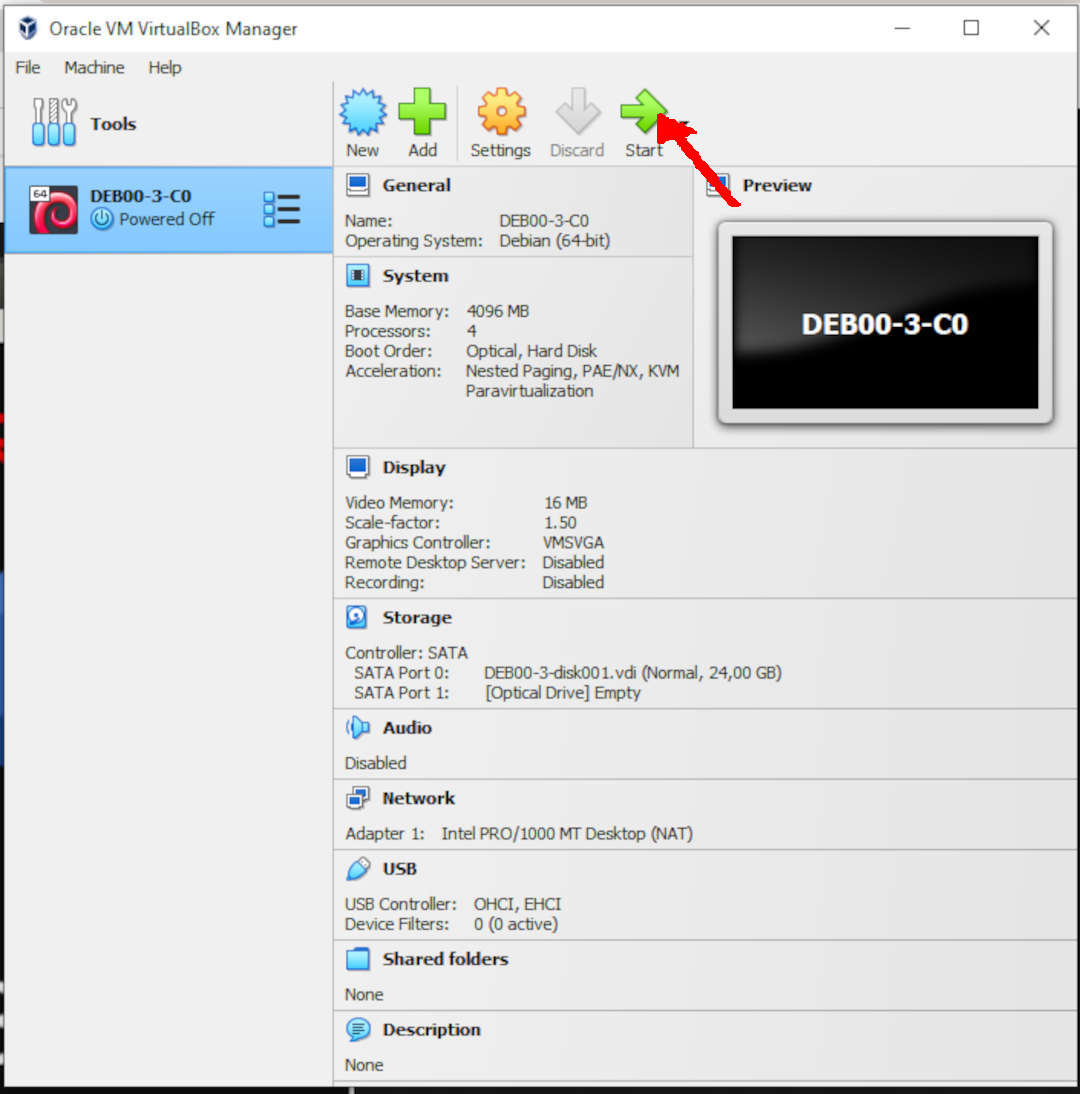Click the Network section header

tap(418, 798)
